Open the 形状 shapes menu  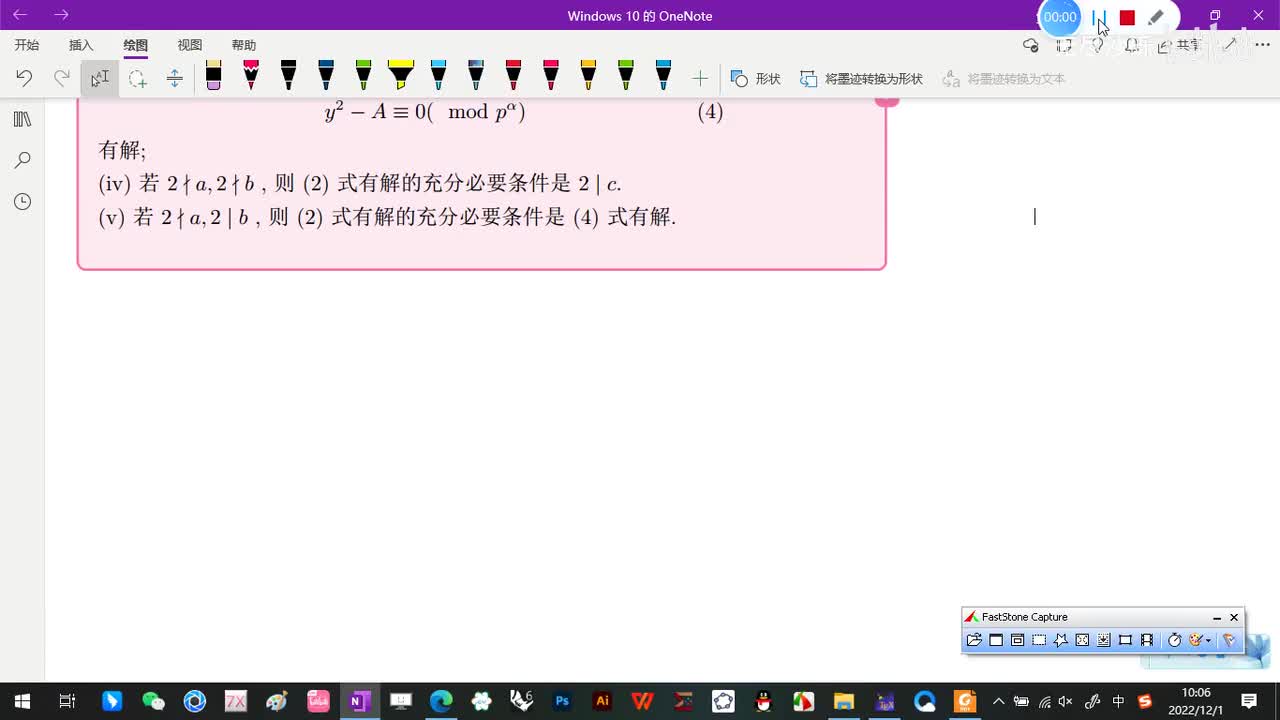756,78
